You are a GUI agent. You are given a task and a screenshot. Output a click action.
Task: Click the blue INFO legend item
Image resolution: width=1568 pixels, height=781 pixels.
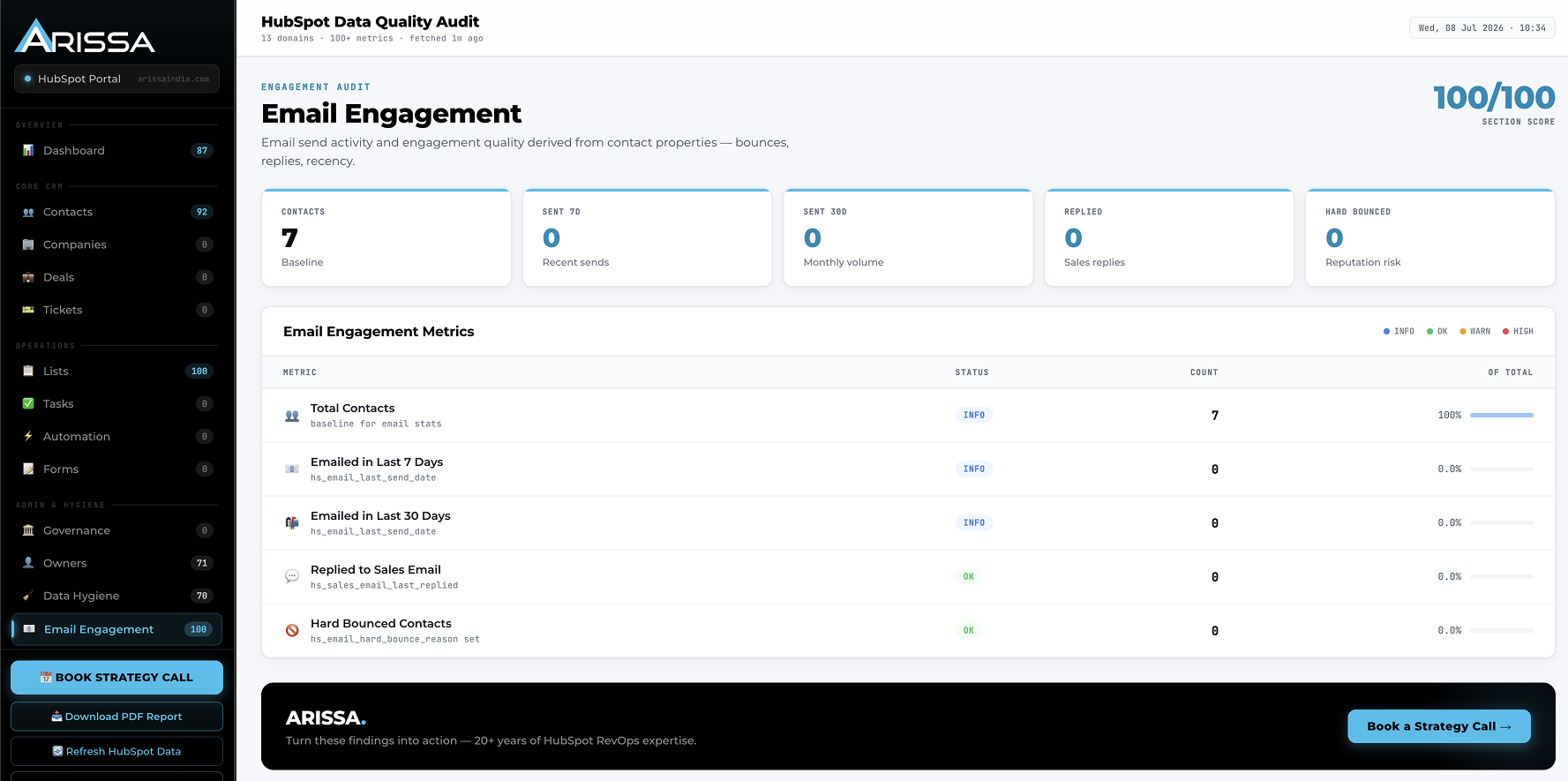[1399, 332]
